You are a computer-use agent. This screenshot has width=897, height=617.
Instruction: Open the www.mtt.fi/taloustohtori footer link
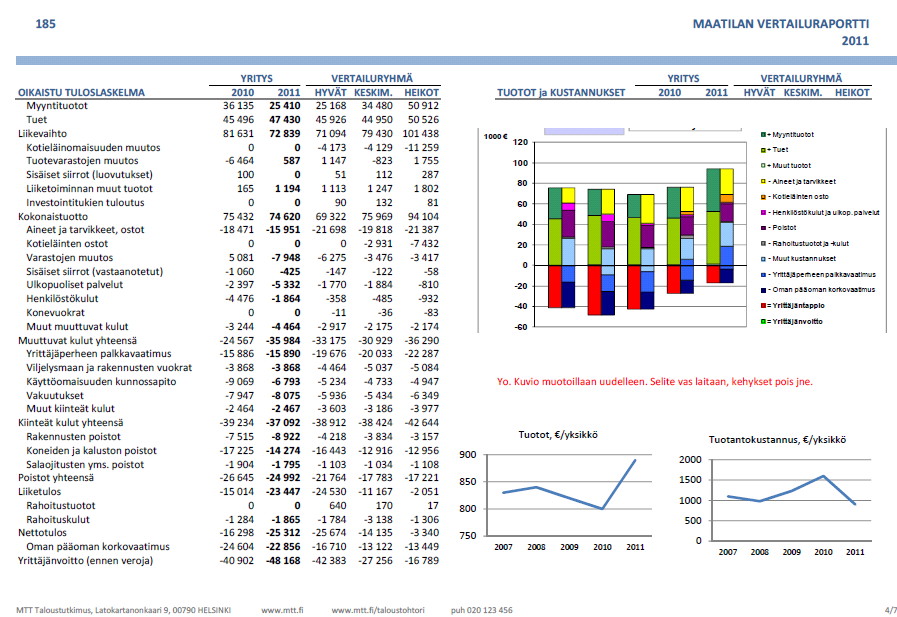tap(378, 610)
